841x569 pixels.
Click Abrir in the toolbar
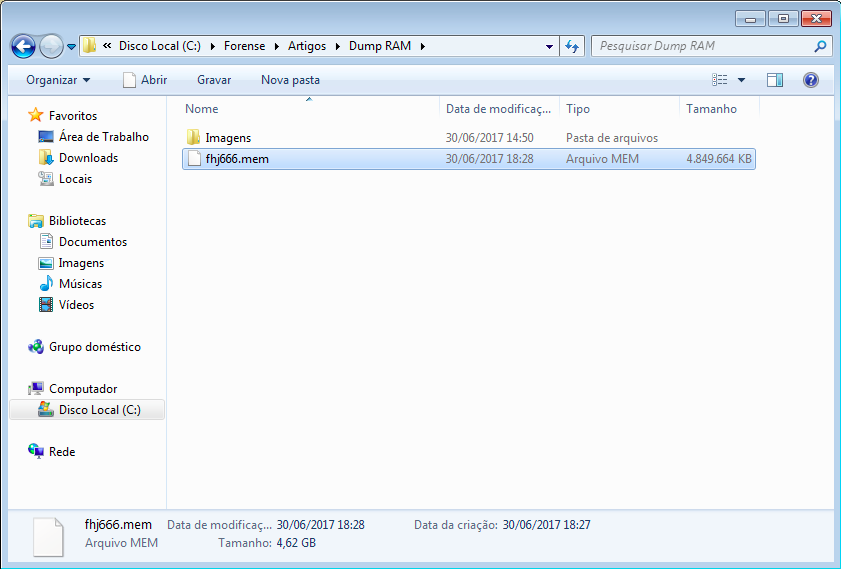pos(145,80)
